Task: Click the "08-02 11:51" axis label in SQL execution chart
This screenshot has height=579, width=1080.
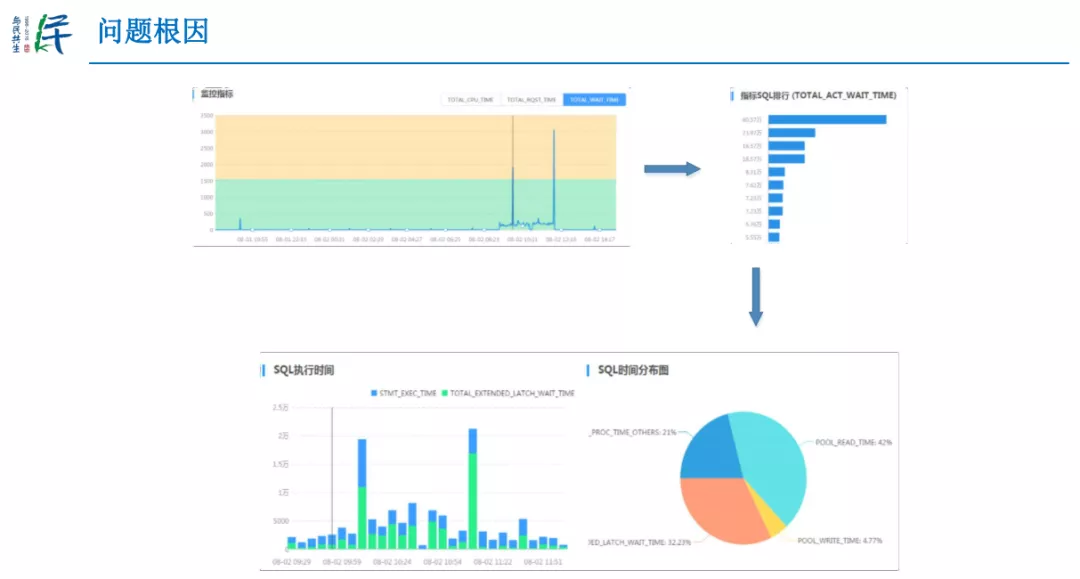Action: [543, 562]
